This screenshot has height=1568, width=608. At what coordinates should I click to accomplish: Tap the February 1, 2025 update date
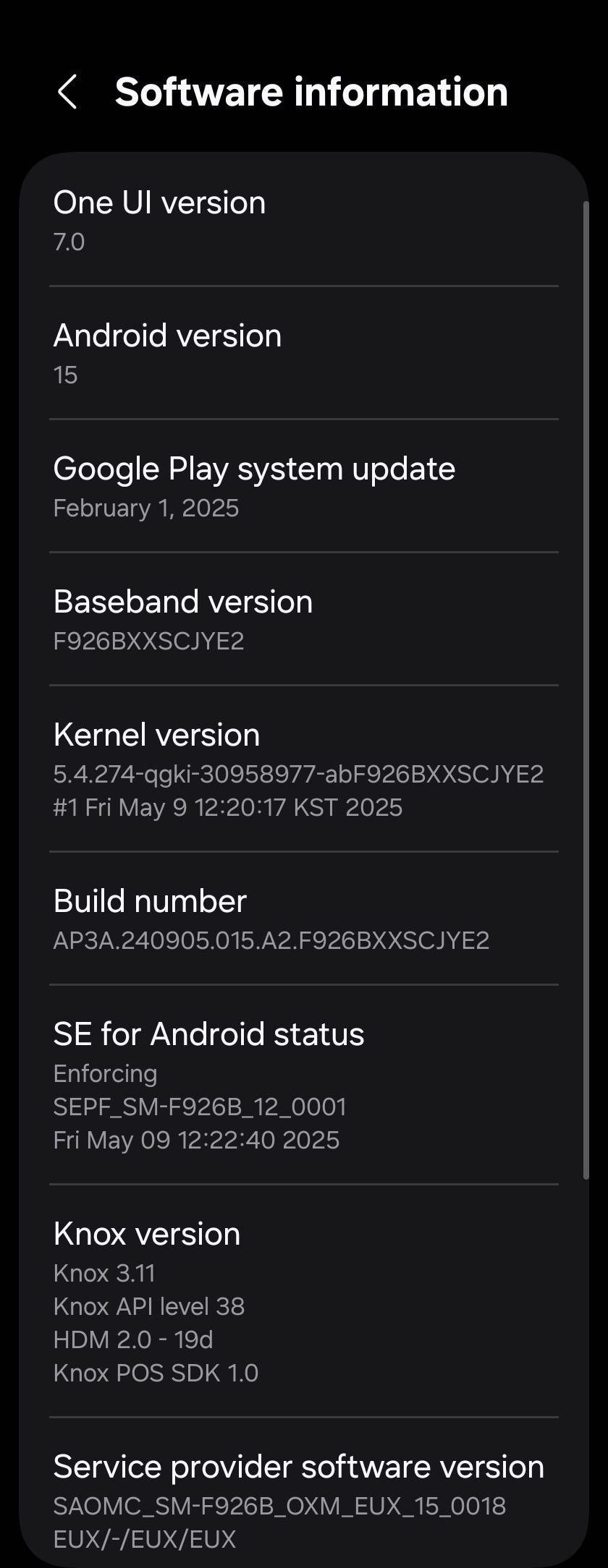click(146, 508)
